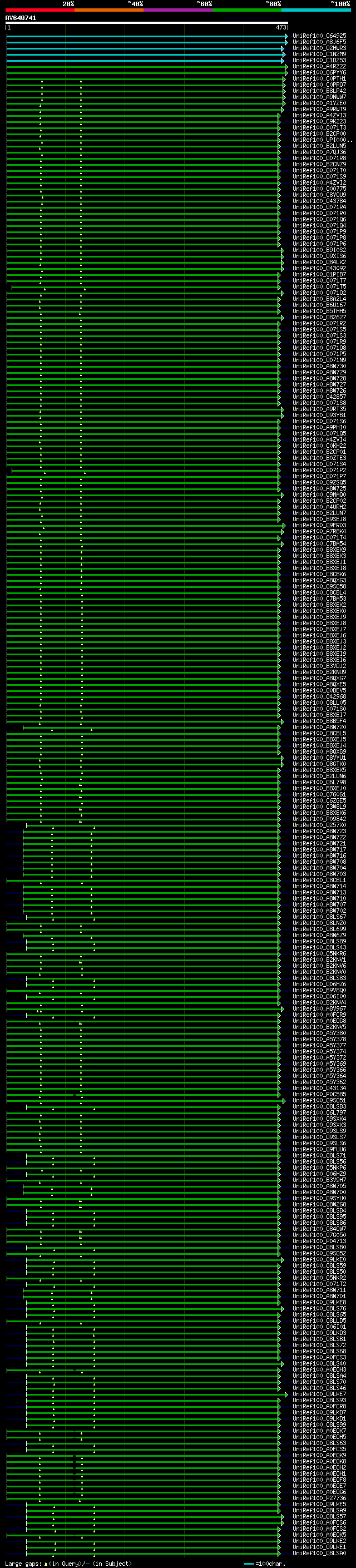Viewport: 356px width, 1568px height.
Task: Select hit label UniRef100_O82627
Action: pos(319,317)
